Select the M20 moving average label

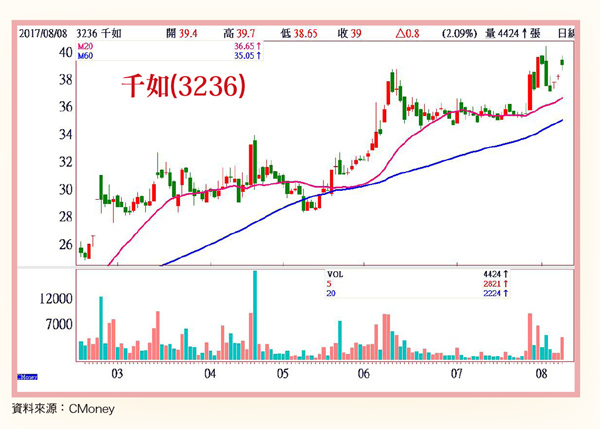coord(85,46)
